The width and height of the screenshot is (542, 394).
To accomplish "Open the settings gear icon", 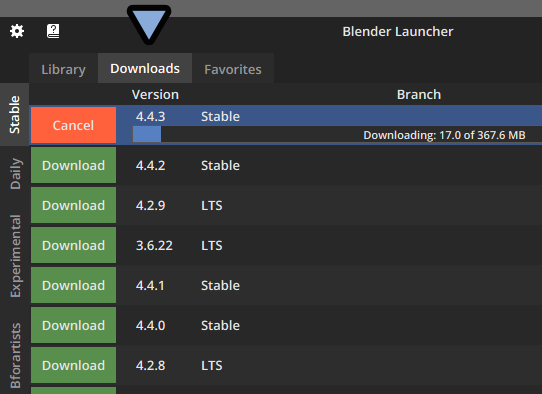I will point(17,31).
